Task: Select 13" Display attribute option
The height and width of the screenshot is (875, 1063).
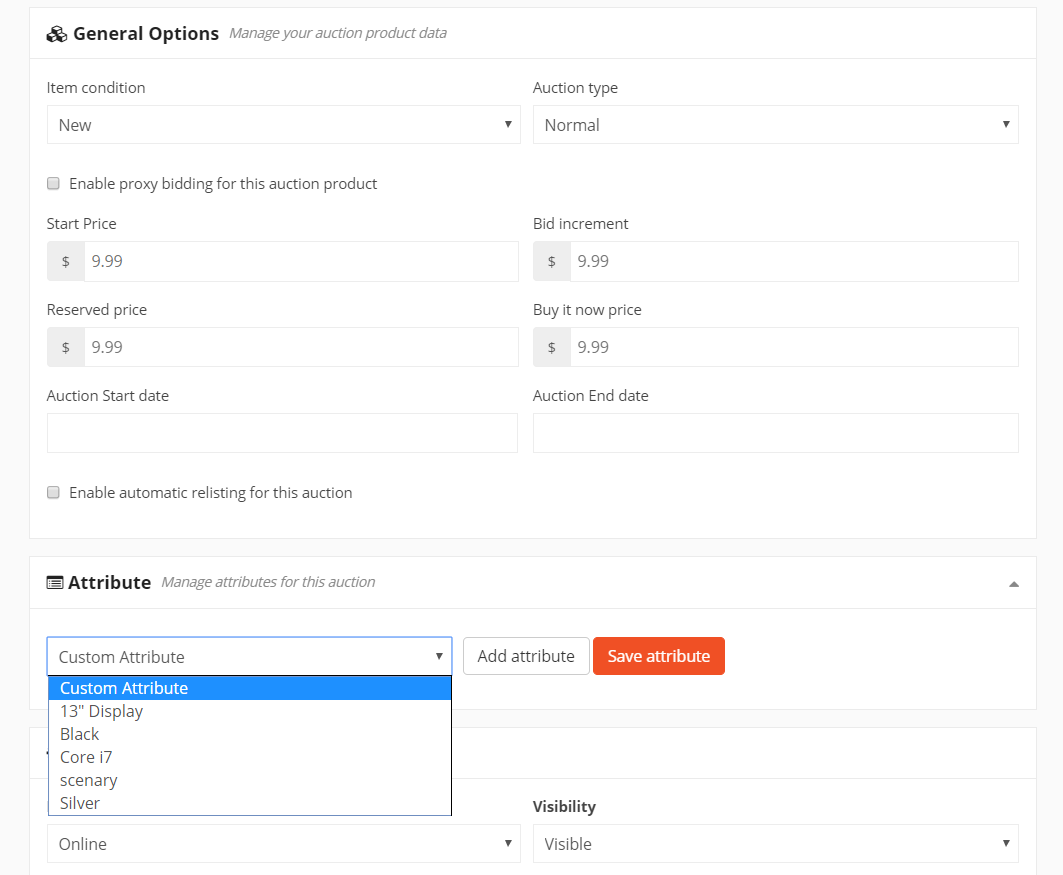Action: 249,711
